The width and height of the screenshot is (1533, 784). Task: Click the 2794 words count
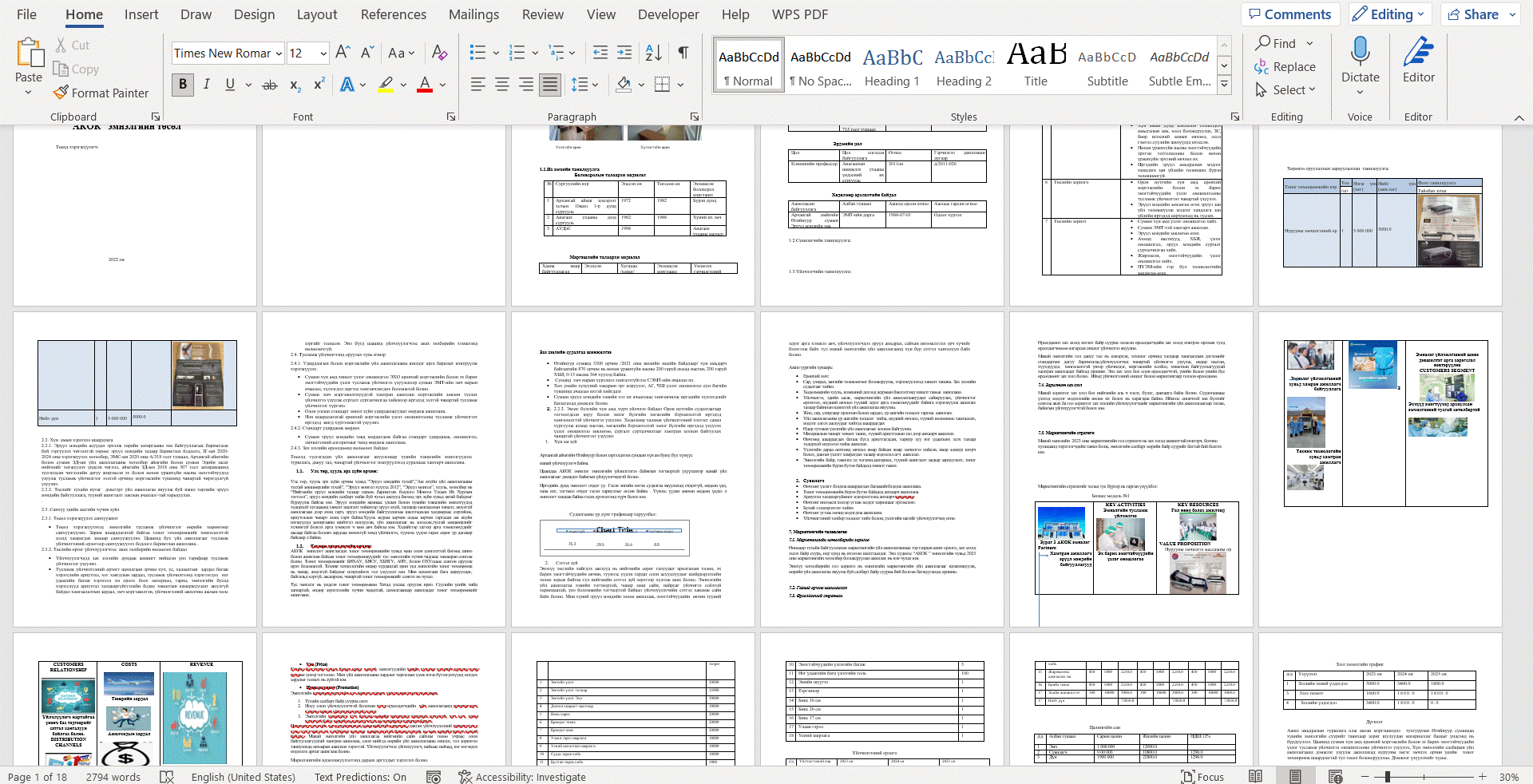point(113,777)
